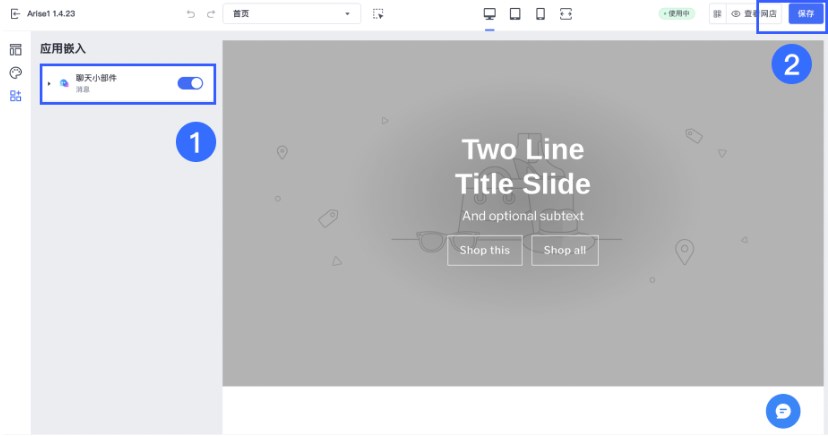This screenshot has width=828, height=437.
Task: Redo the last change
Action: [211, 14]
